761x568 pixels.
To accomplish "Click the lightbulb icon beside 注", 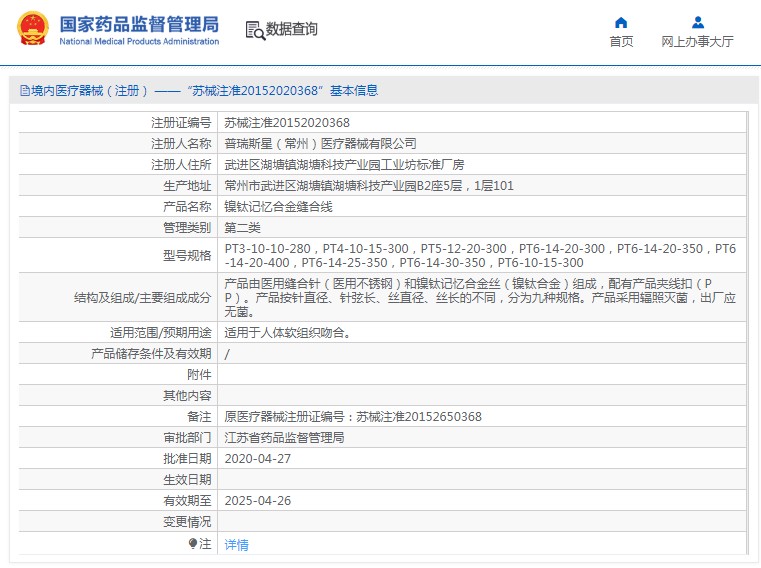I will point(193,543).
